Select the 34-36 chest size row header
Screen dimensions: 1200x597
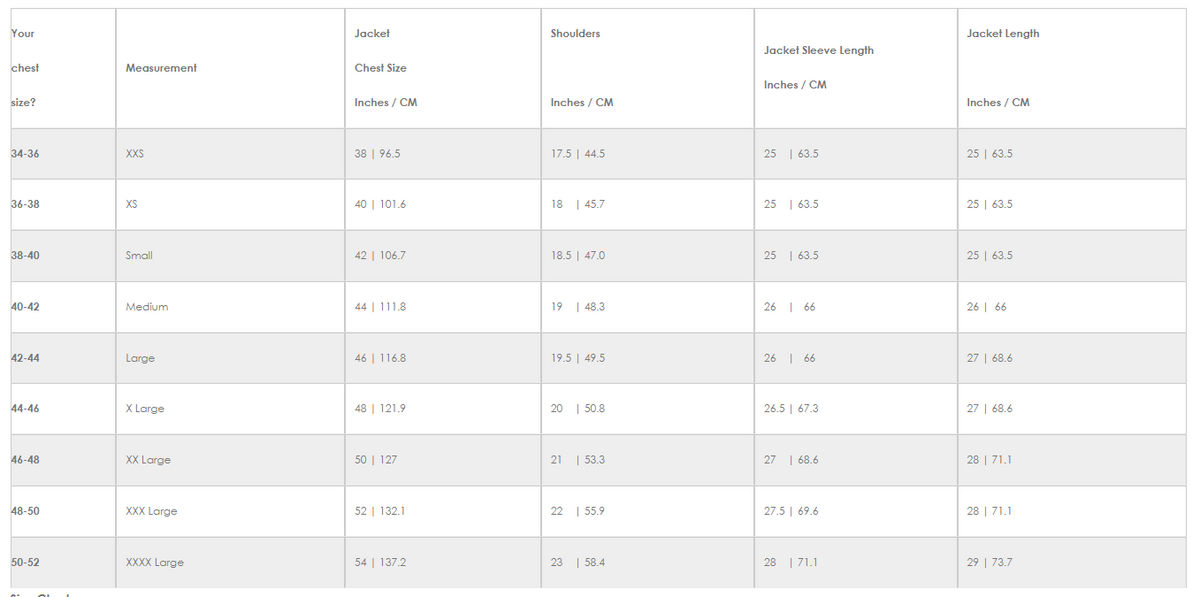pos(26,154)
